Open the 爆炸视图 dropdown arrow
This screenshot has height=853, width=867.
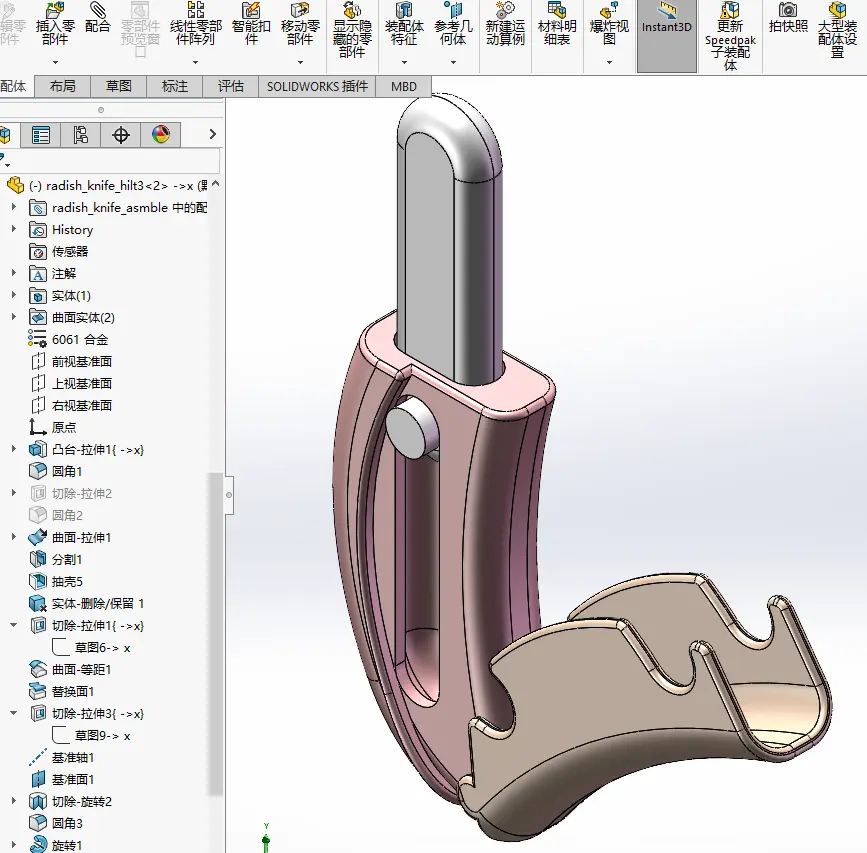609,62
